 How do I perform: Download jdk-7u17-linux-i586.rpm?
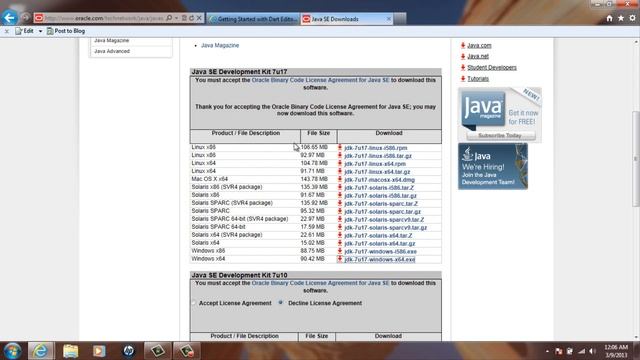(x=376, y=148)
